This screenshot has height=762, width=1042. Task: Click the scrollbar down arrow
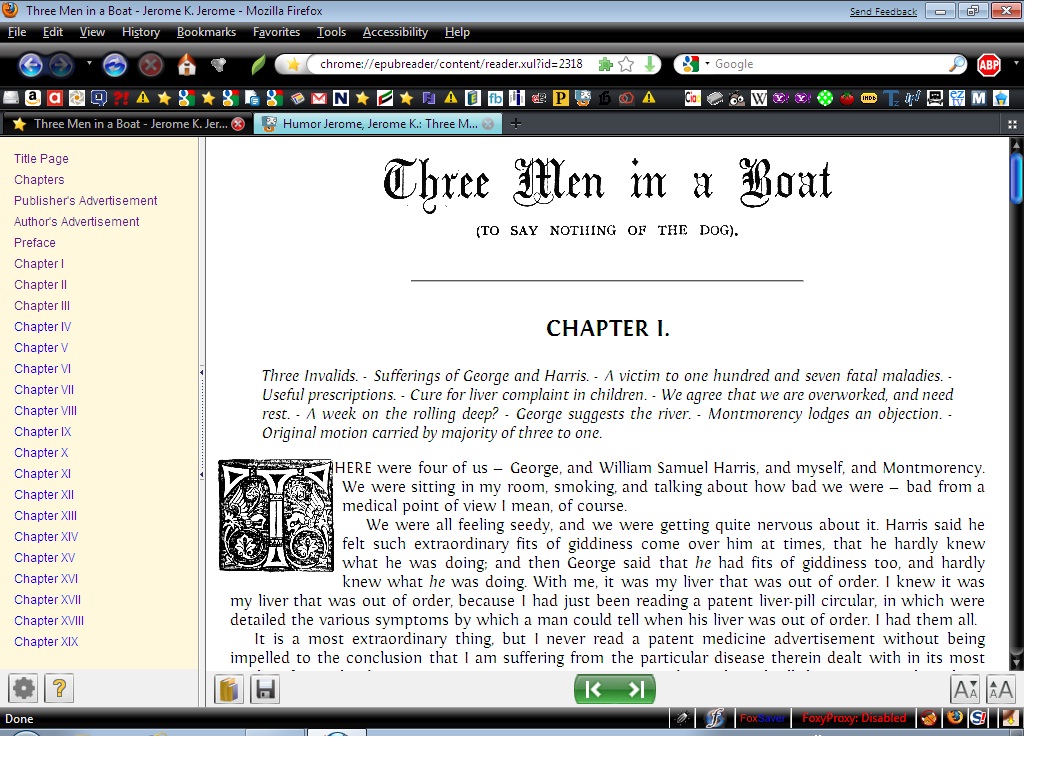point(1016,663)
